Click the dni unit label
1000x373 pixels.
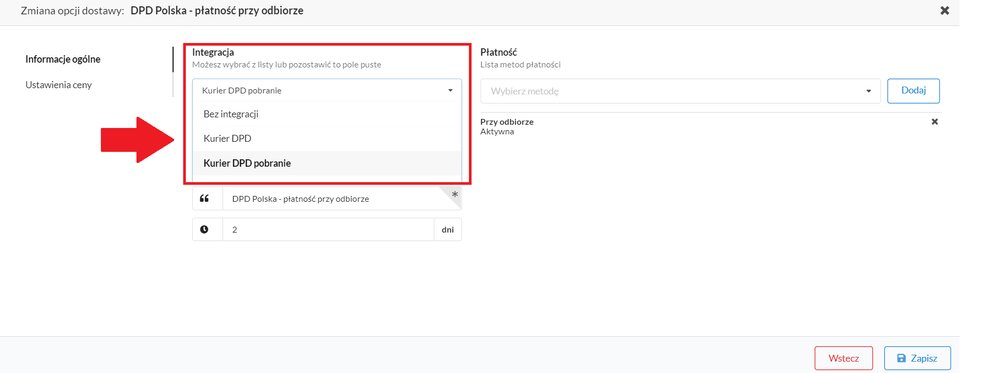coord(448,230)
